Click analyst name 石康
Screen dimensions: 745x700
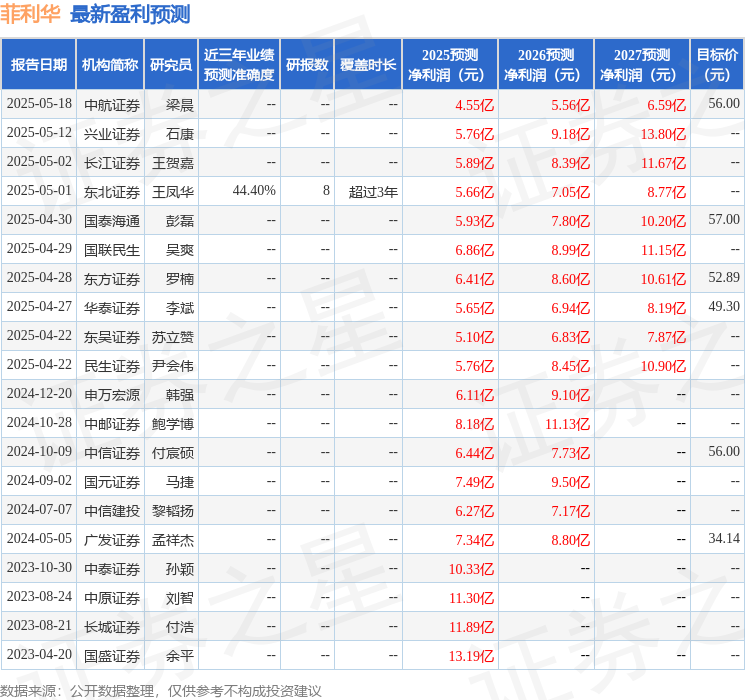pyautogui.click(x=180, y=134)
